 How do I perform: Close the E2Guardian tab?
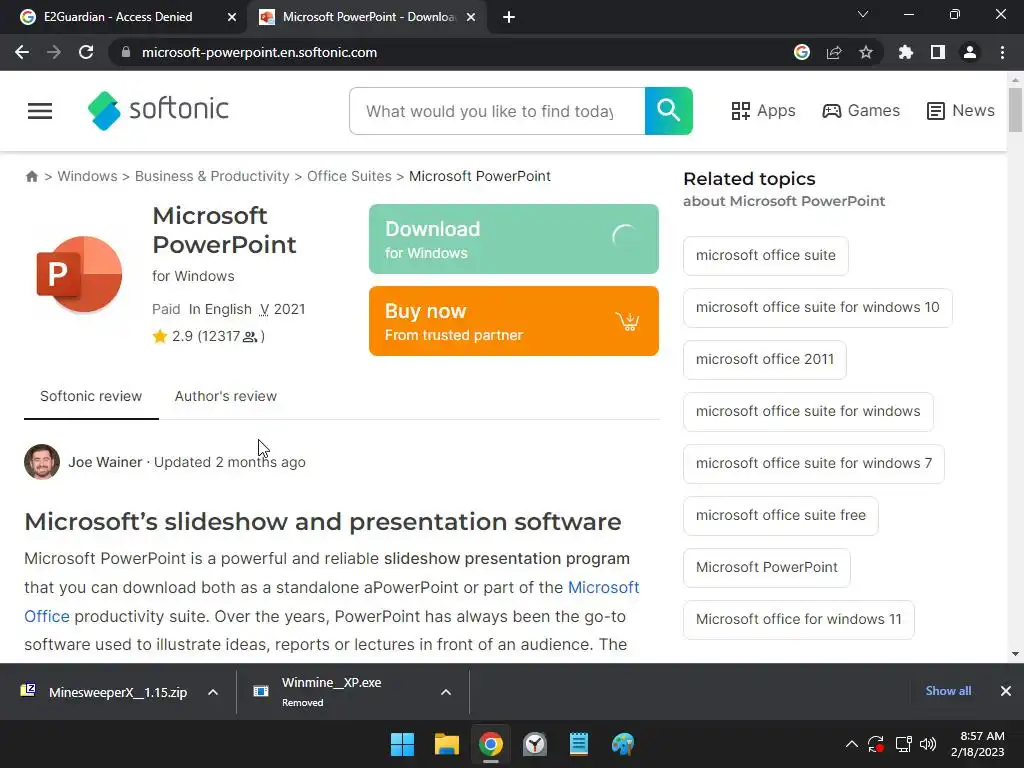(232, 17)
